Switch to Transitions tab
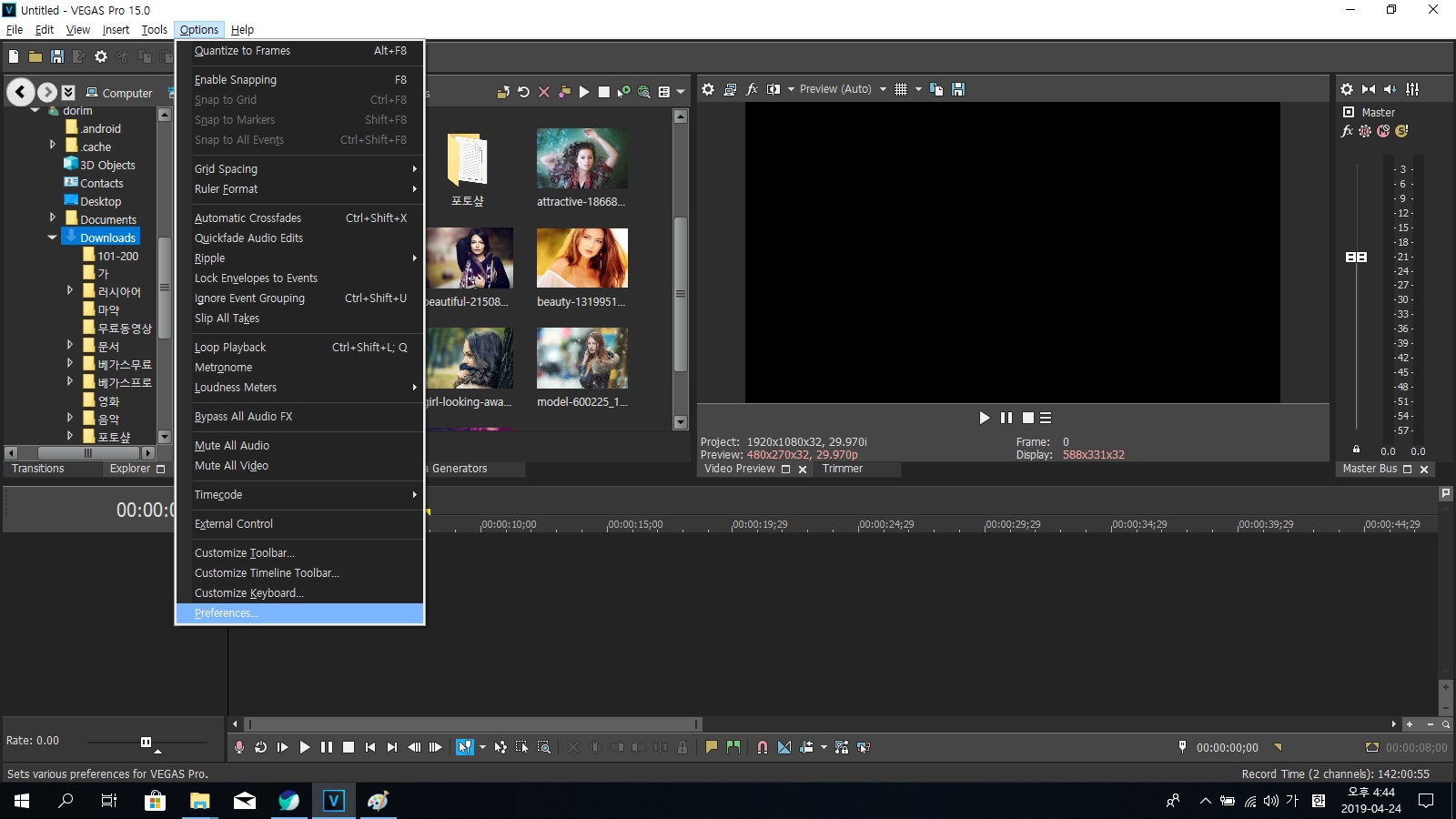Viewport: 1456px width, 819px height. coord(38,469)
